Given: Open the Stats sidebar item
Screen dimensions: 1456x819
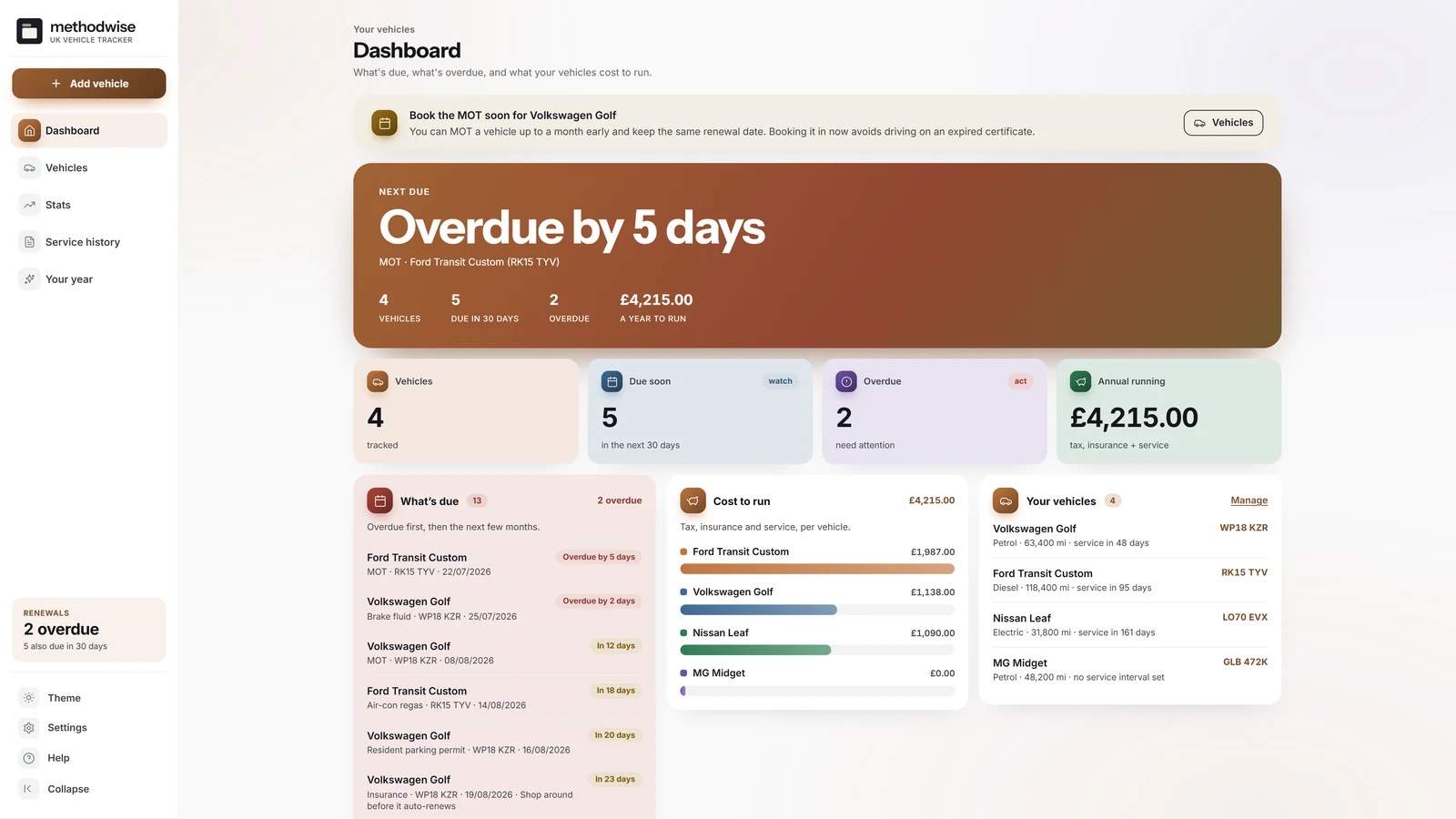Looking at the screenshot, I should click(89, 205).
